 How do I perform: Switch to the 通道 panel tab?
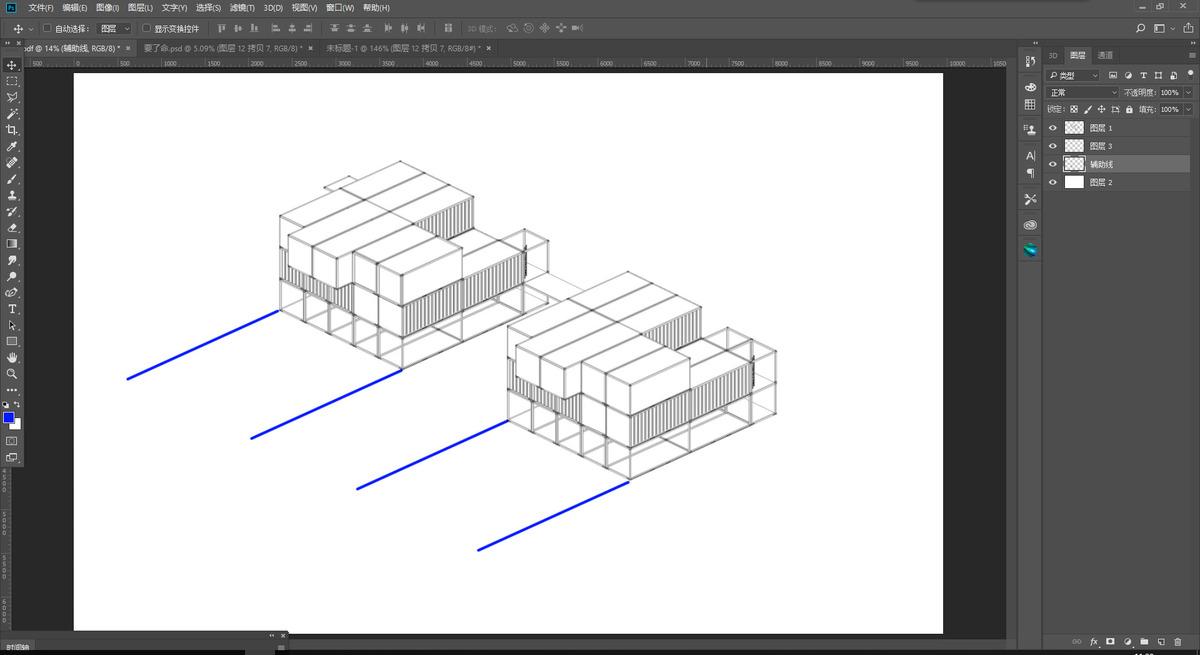(x=1105, y=55)
